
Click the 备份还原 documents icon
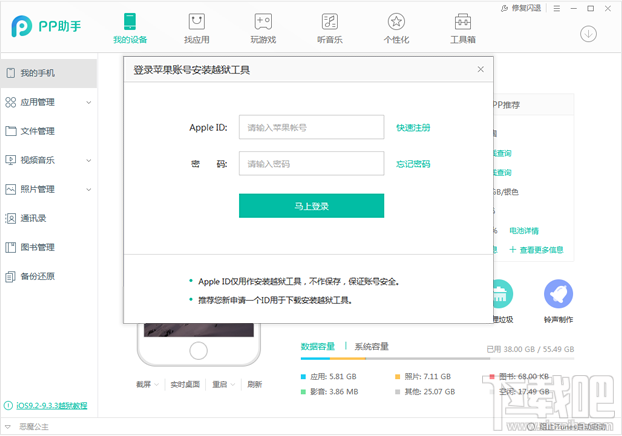coord(11,277)
